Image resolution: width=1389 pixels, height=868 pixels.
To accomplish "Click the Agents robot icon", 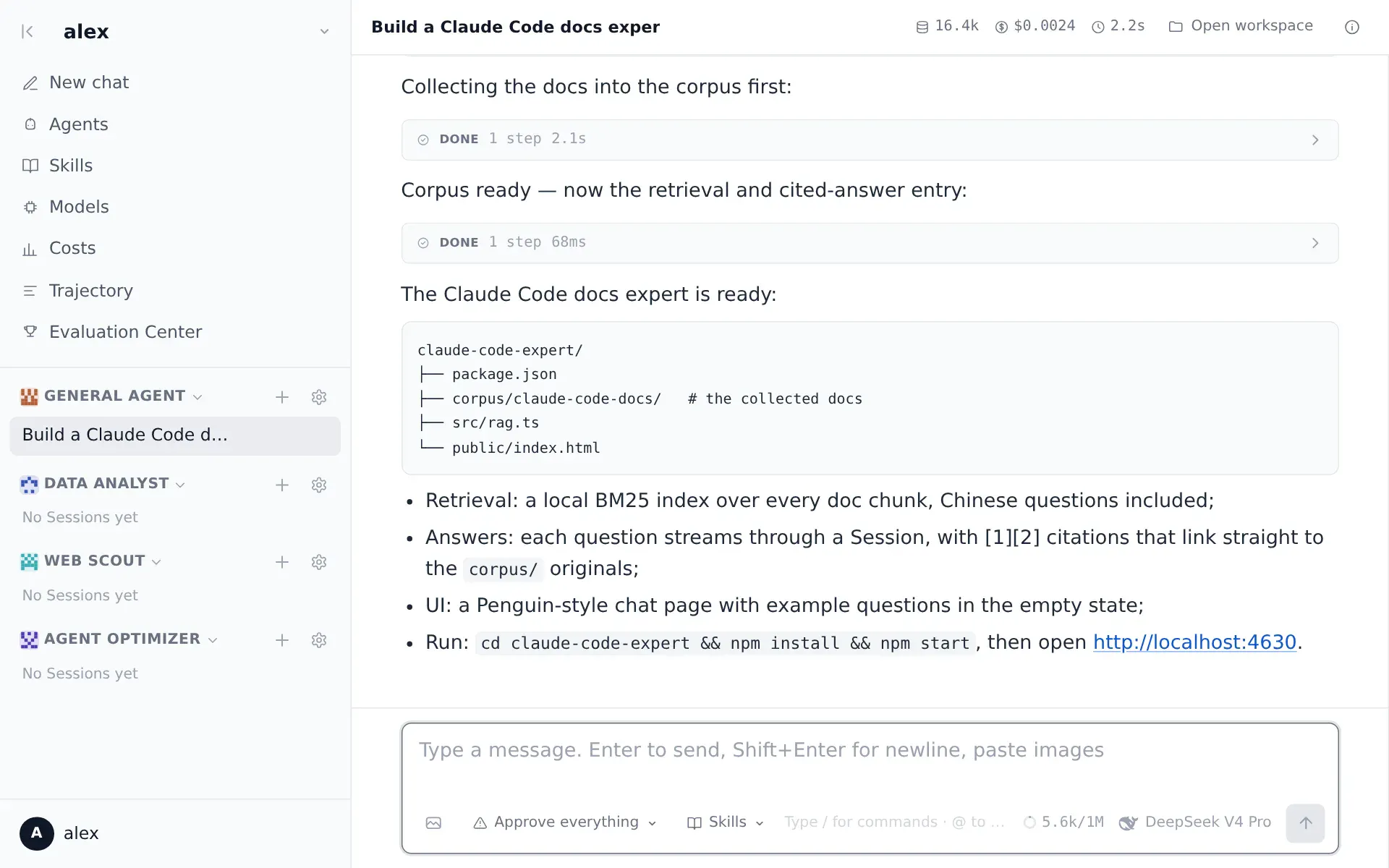I will tap(30, 124).
